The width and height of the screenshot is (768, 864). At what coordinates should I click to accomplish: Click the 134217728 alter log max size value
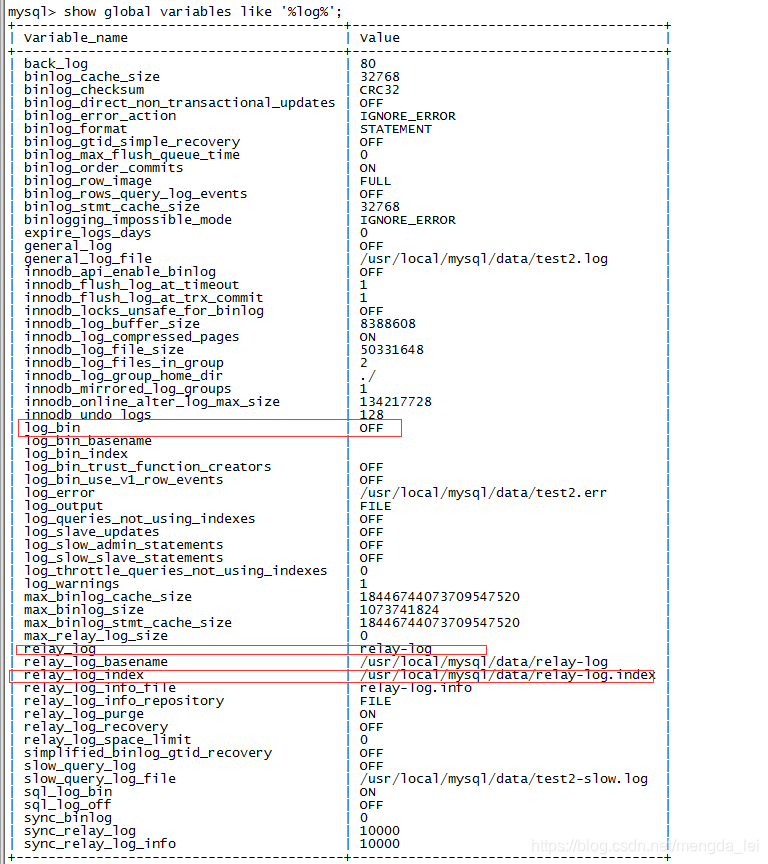(396, 402)
